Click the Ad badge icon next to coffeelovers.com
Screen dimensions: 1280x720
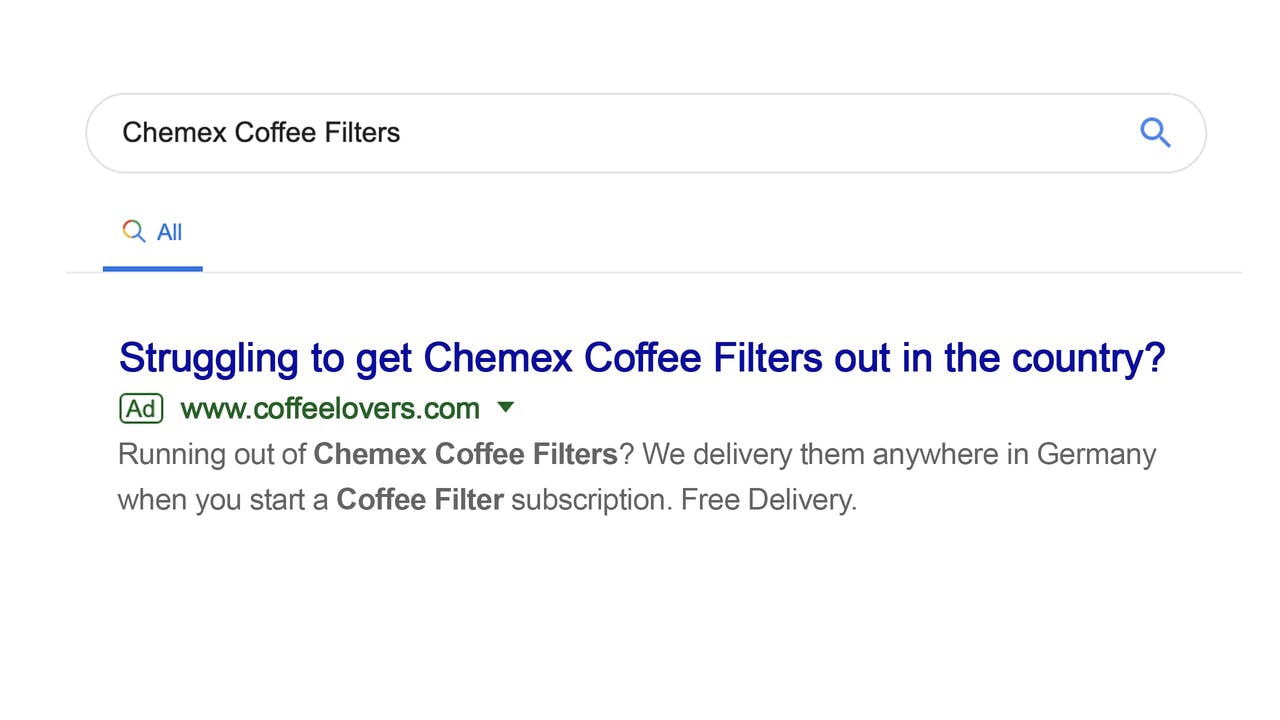pyautogui.click(x=141, y=408)
